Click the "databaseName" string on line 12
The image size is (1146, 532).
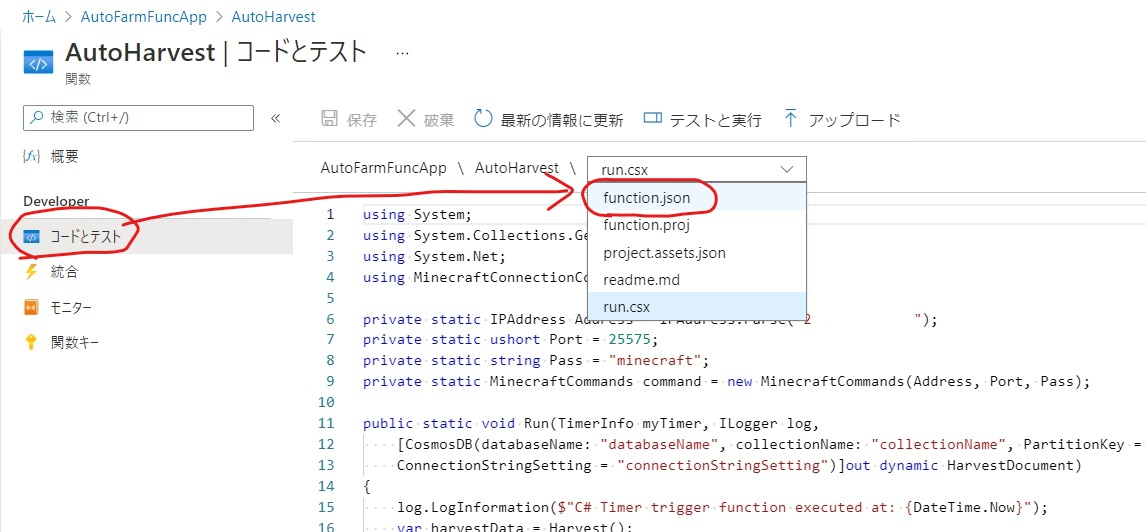(661, 444)
